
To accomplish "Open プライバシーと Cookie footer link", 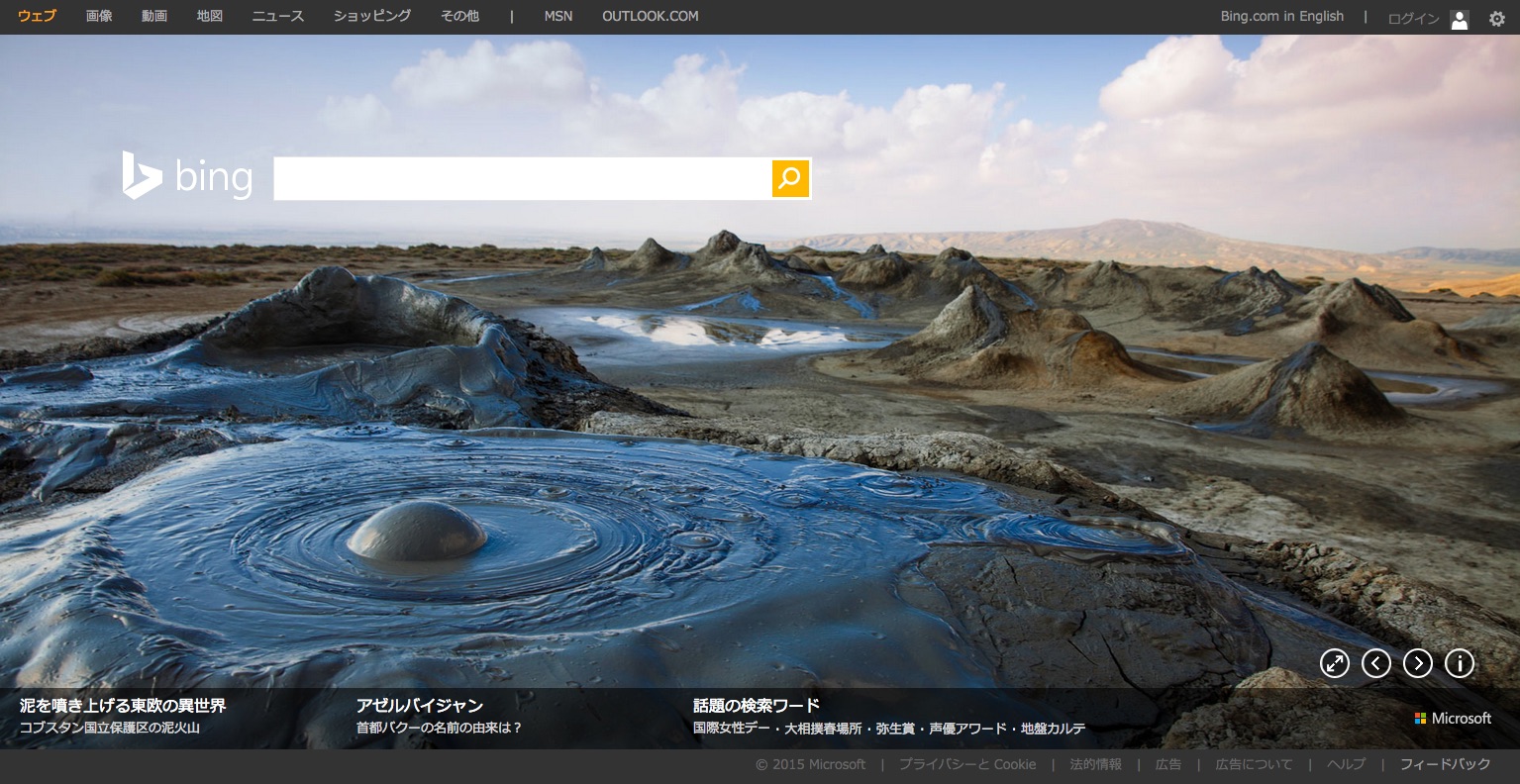I will (967, 764).
